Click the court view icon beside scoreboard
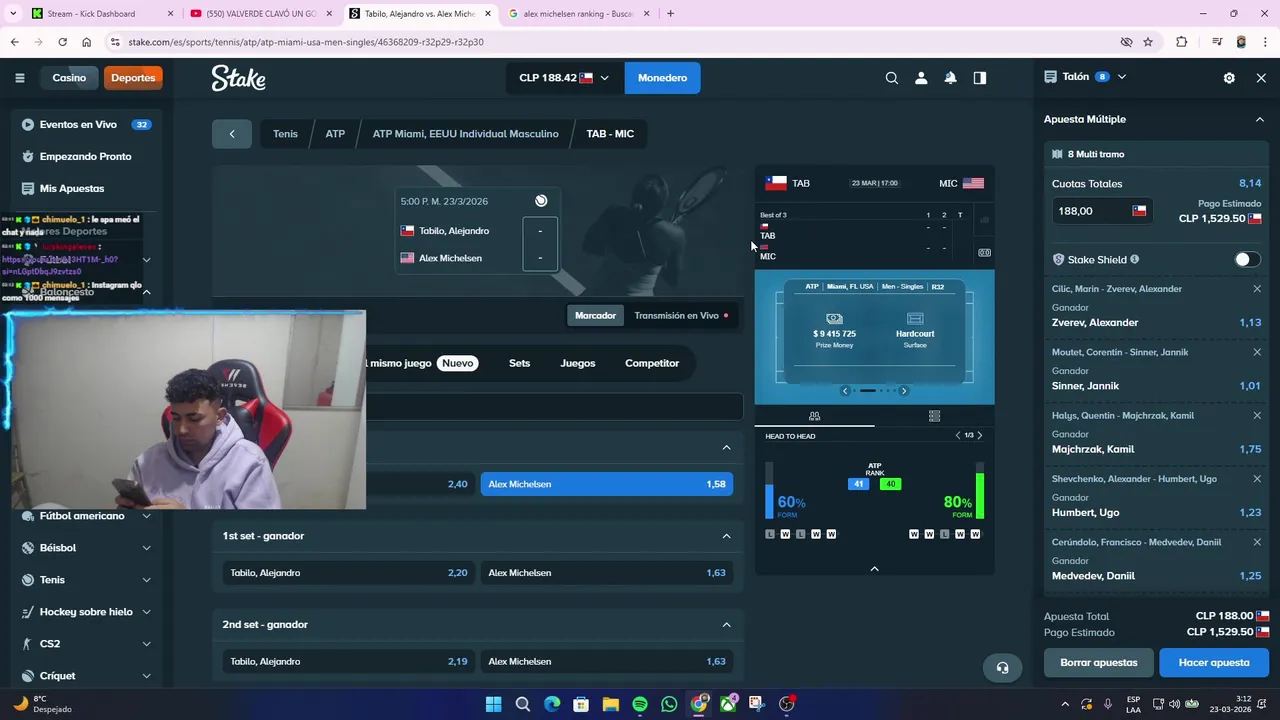Image resolution: width=1280 pixels, height=720 pixels. tap(984, 253)
